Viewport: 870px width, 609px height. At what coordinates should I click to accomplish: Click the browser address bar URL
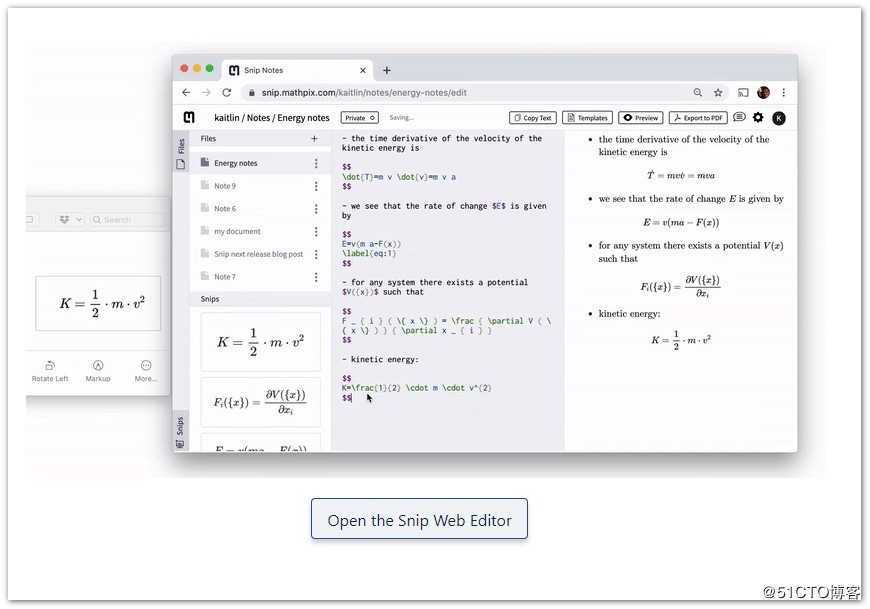tap(364, 93)
